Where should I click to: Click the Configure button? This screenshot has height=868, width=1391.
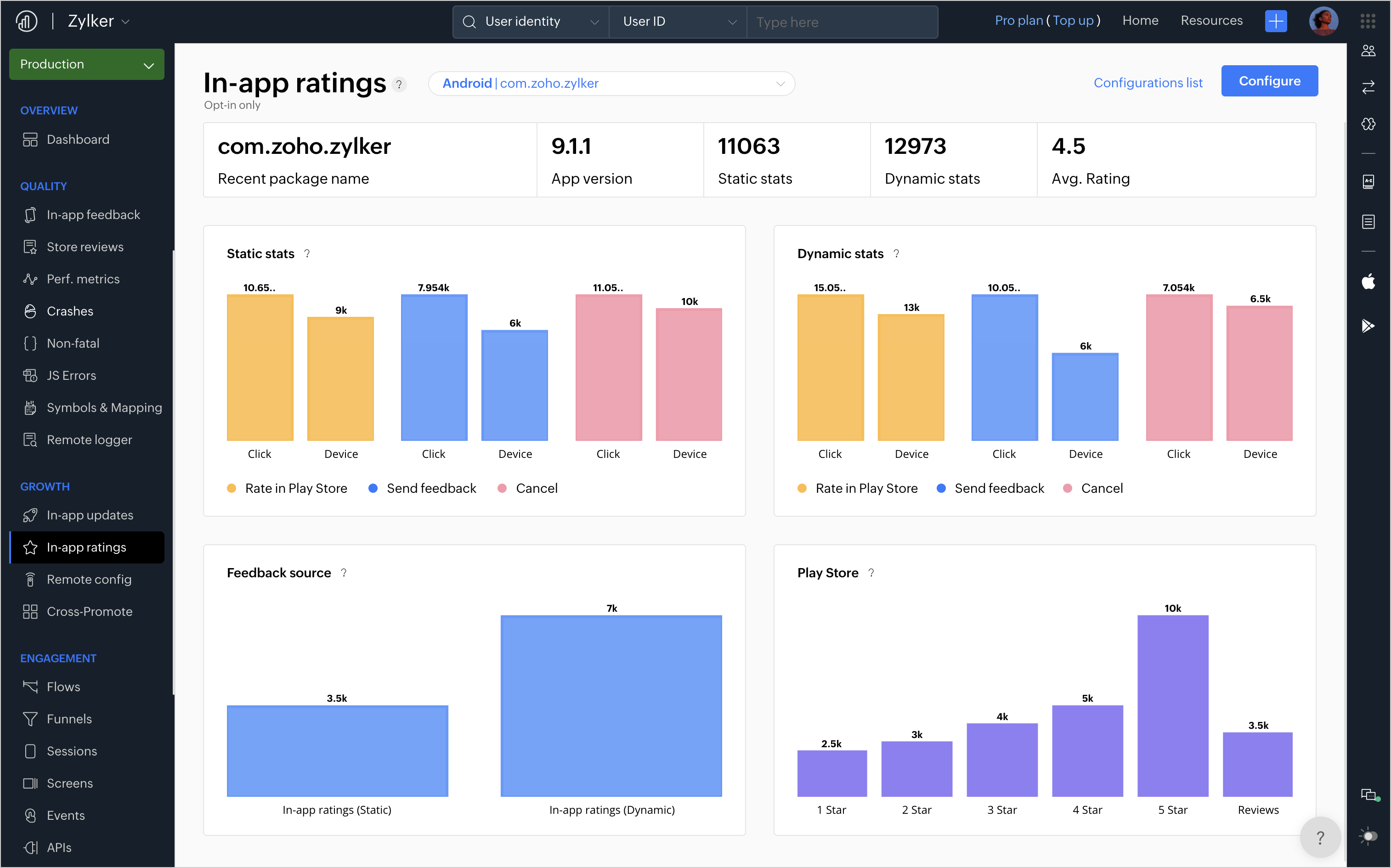[1269, 81]
